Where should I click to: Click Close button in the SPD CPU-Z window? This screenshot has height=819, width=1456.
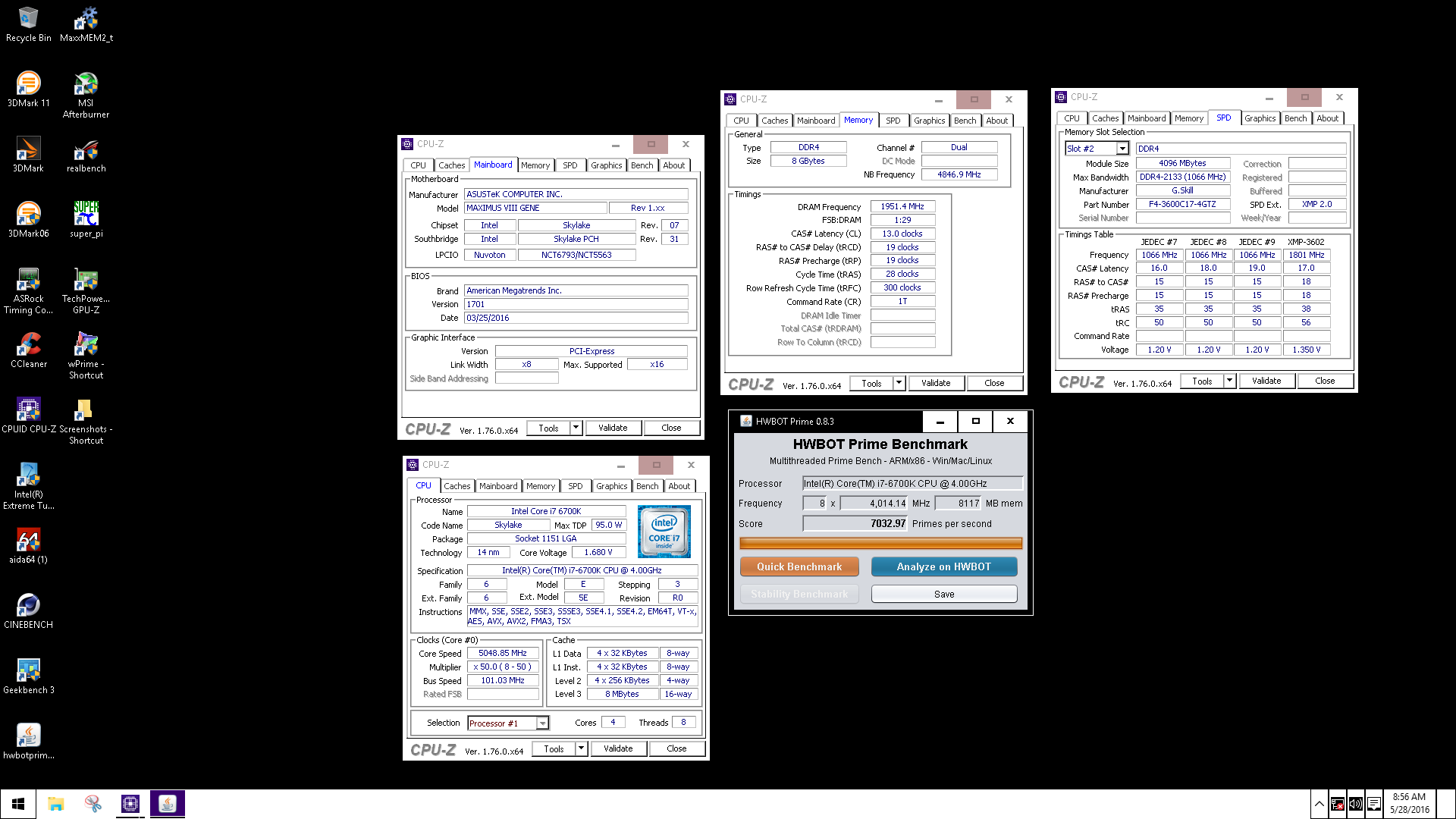click(x=1325, y=381)
